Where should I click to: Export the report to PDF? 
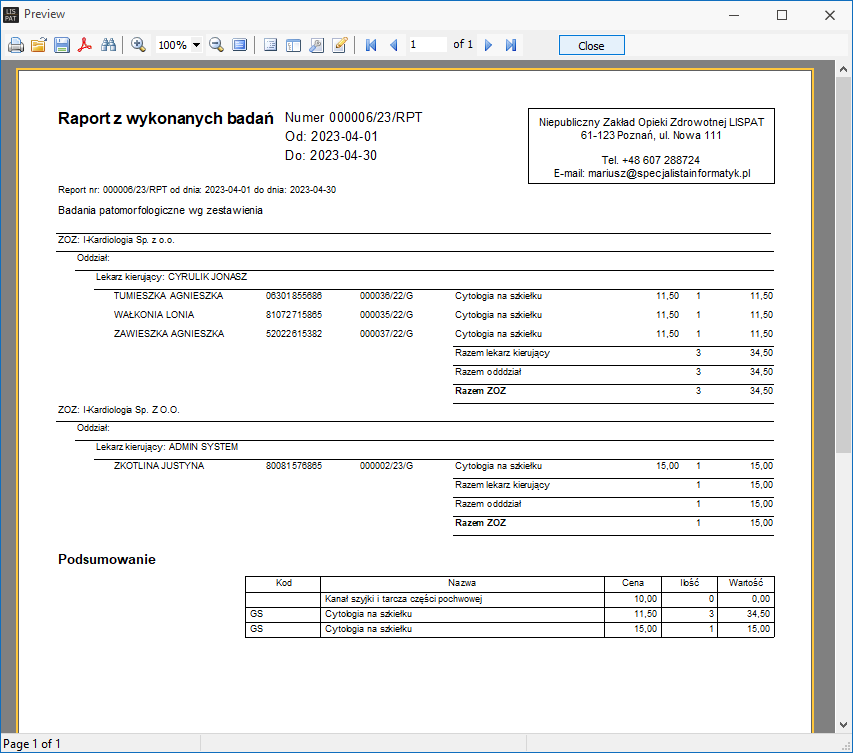click(x=86, y=45)
